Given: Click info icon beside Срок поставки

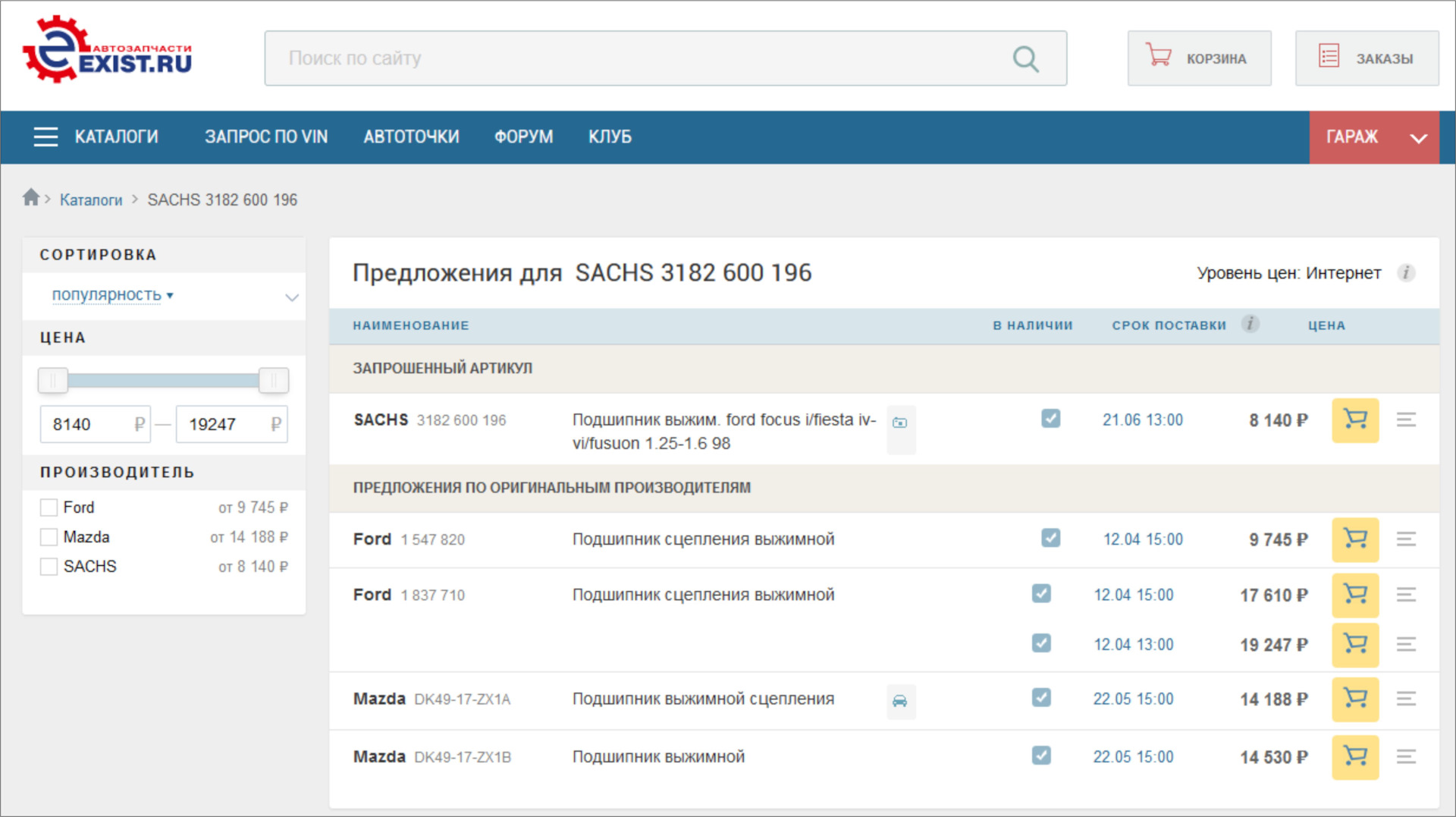Looking at the screenshot, I should [1250, 324].
